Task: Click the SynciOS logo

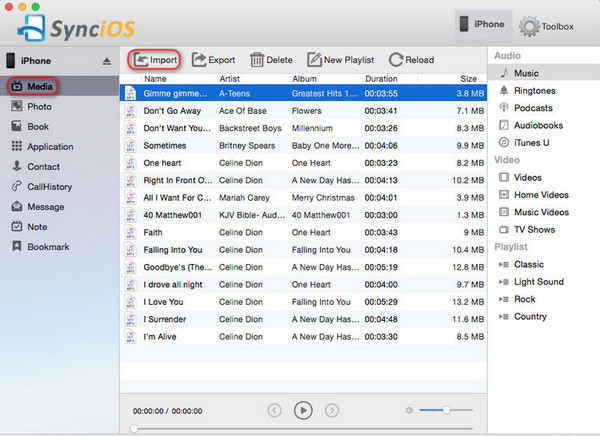Action: click(76, 28)
